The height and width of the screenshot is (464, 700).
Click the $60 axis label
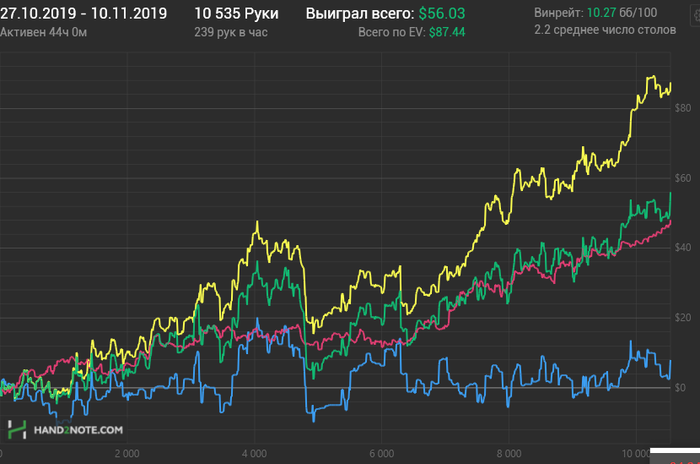pyautogui.click(x=683, y=178)
